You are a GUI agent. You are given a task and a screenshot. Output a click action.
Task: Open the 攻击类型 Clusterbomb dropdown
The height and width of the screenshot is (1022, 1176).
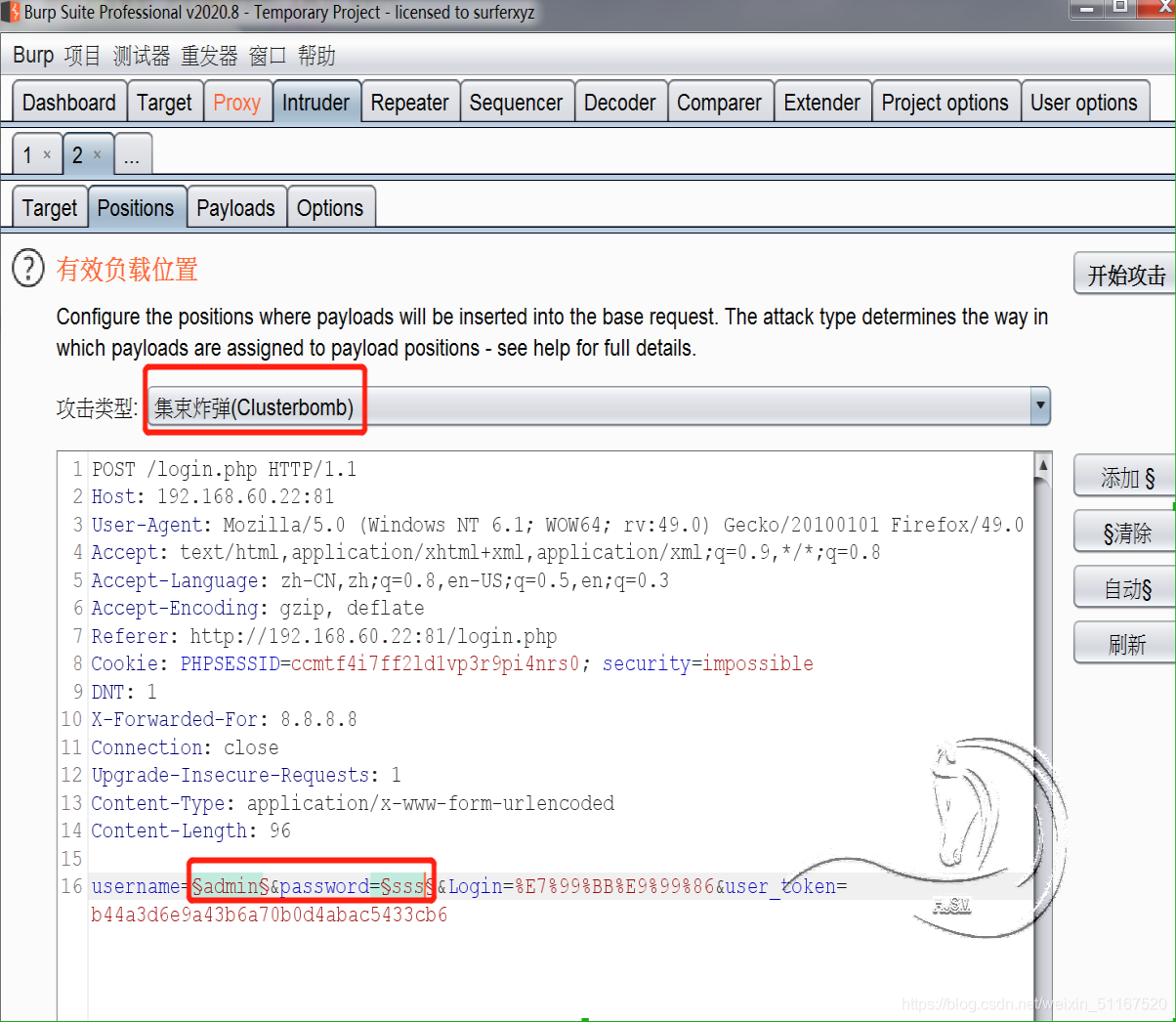coord(600,406)
